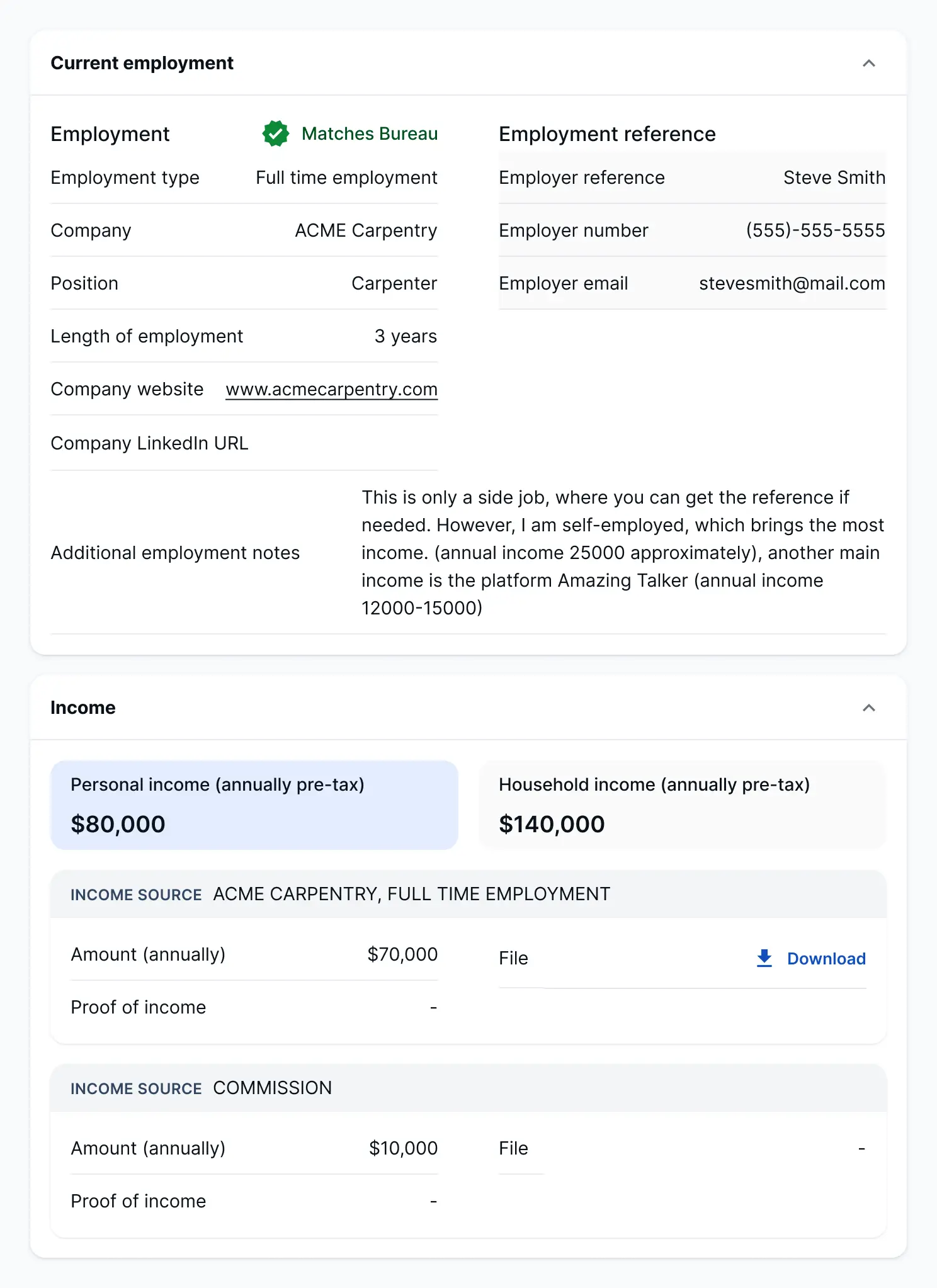
Task: Click the Matches Bureau status text
Action: 370,134
